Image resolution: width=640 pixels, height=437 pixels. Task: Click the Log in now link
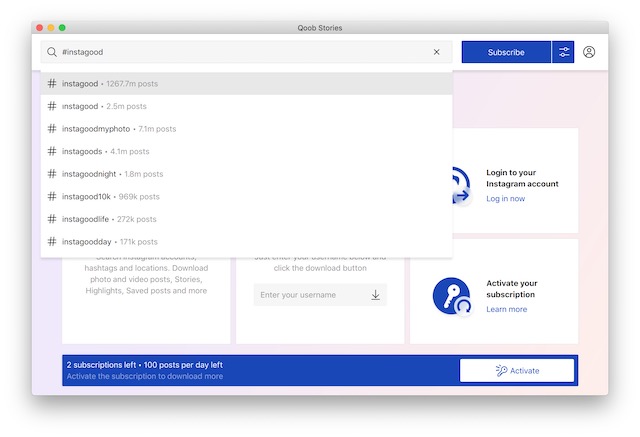click(505, 199)
